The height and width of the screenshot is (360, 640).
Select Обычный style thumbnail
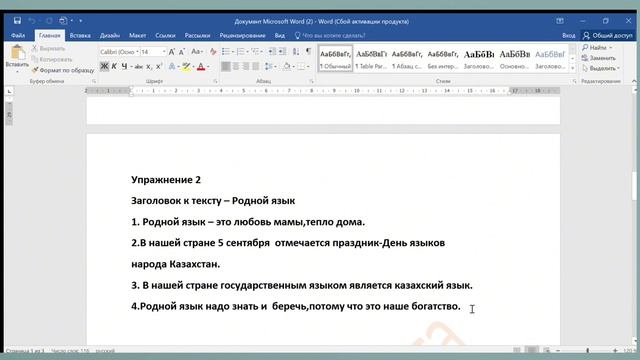click(335, 58)
